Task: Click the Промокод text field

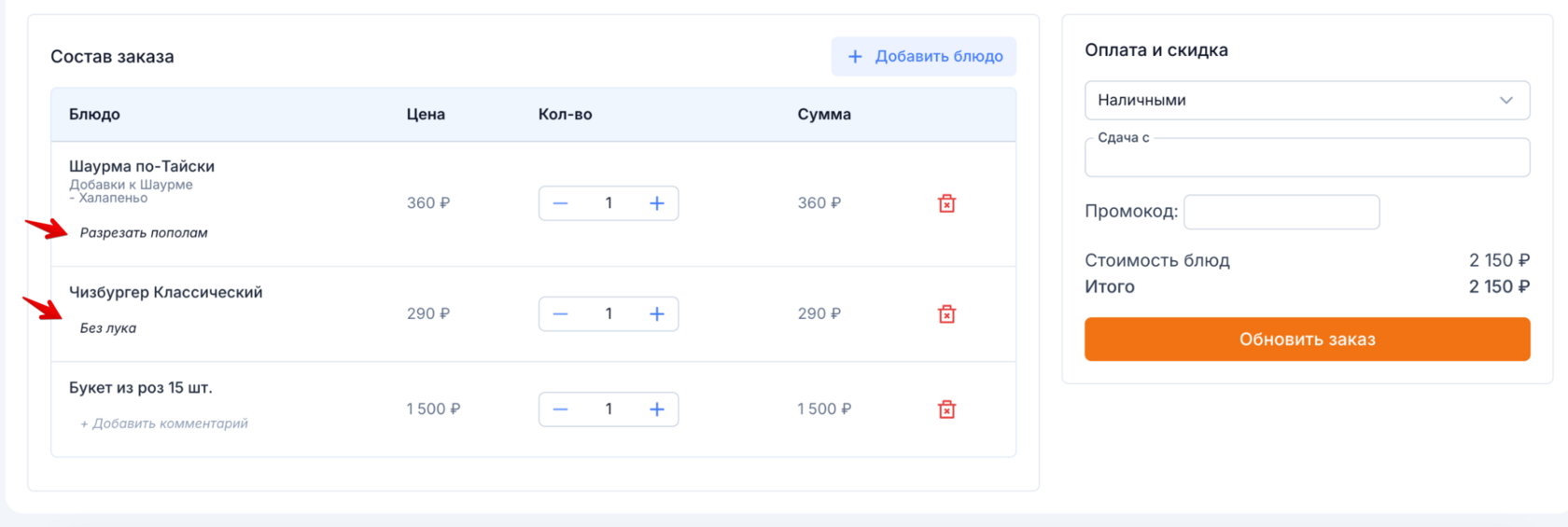Action: [x=1281, y=212]
